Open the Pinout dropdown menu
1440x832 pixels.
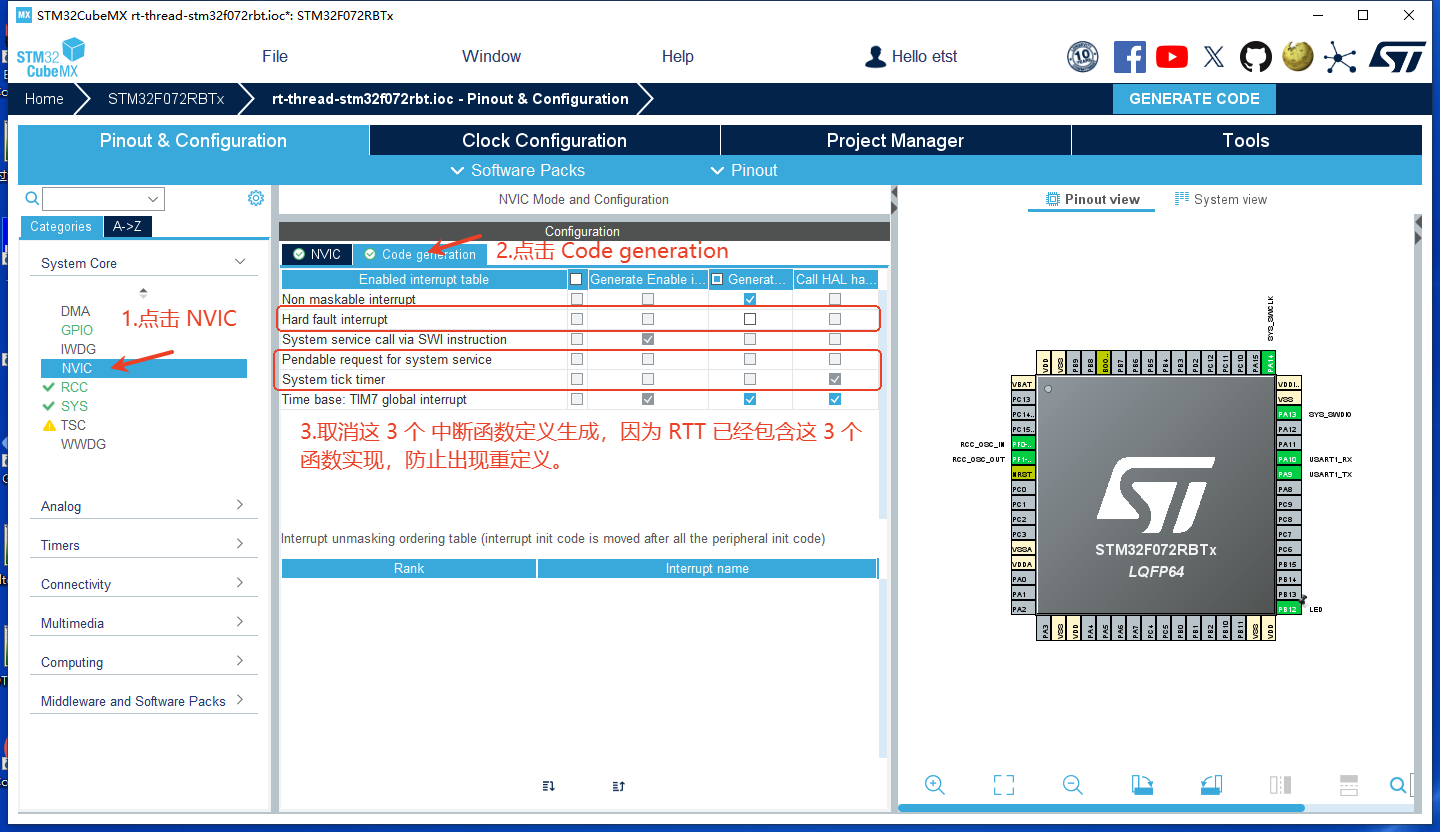point(744,170)
